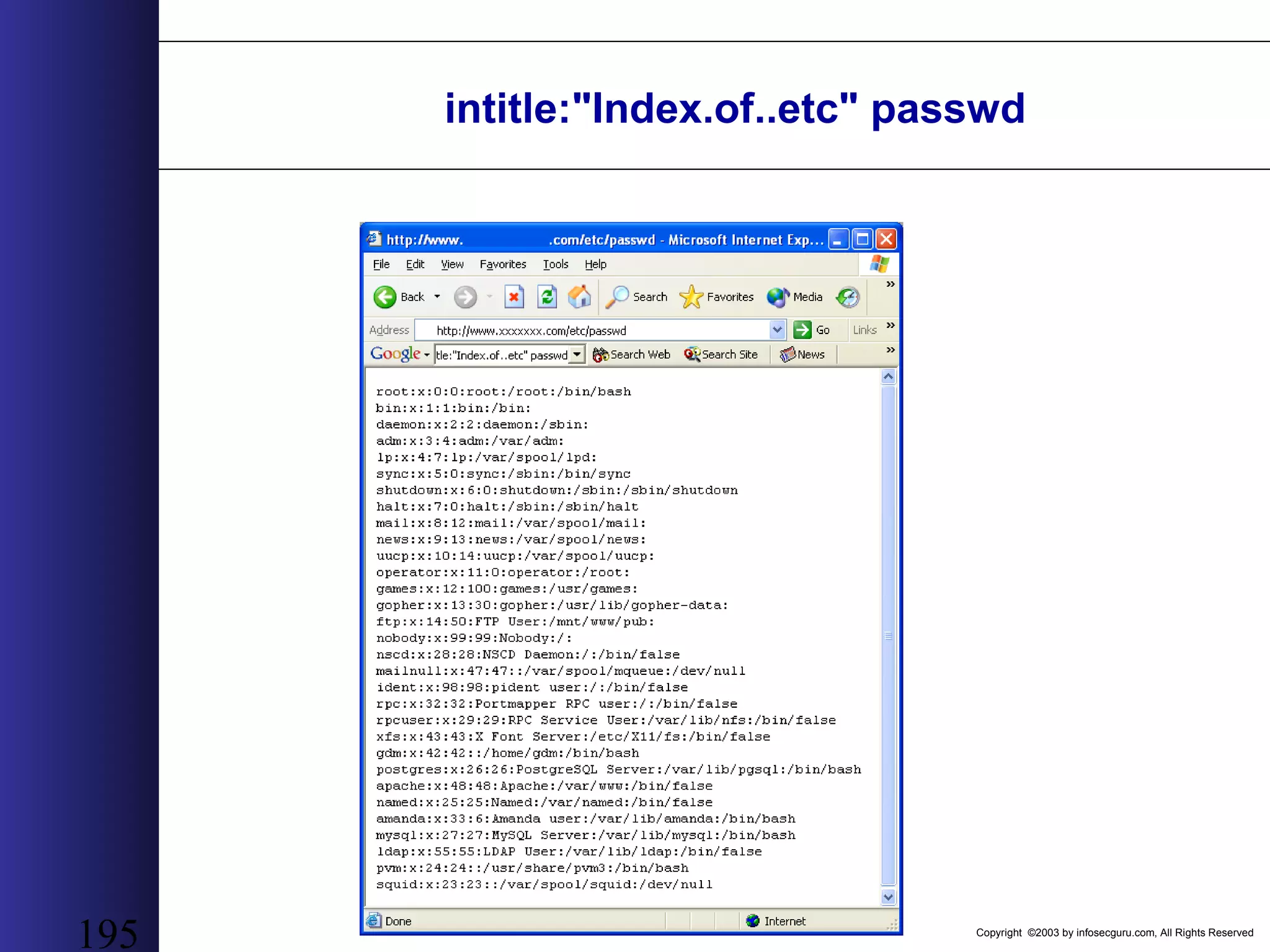Minimize the Internet Explorer window
The image size is (1270, 952).
click(x=838, y=239)
